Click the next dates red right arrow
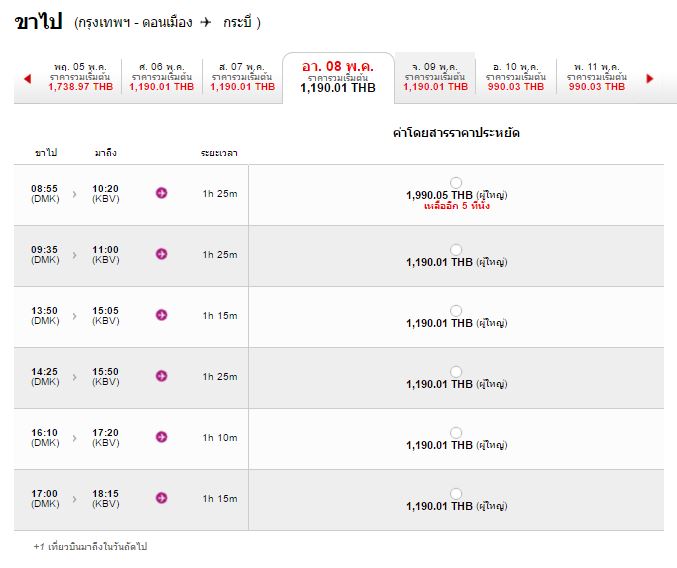677x568 pixels. click(x=649, y=79)
